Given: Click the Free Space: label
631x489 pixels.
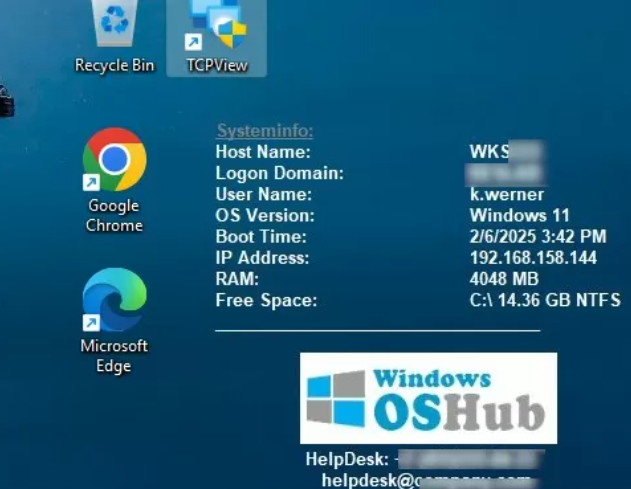Looking at the screenshot, I should [x=266, y=300].
